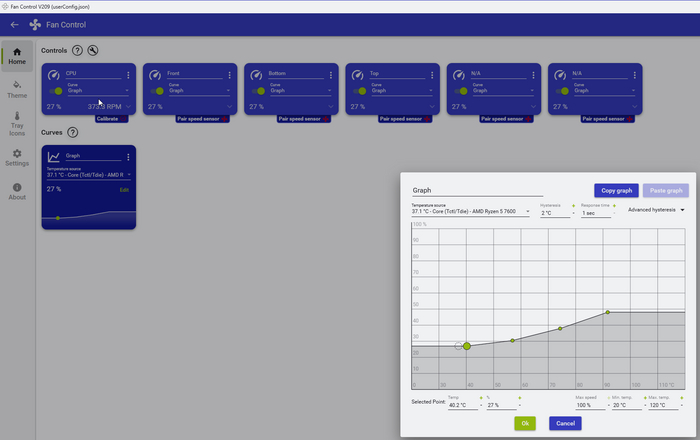
Task: Open the Curve dropdown on Bottom card
Action: 301,89
